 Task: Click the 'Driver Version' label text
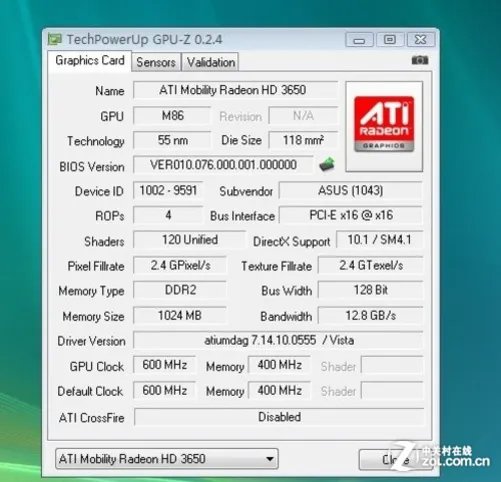[x=91, y=341]
